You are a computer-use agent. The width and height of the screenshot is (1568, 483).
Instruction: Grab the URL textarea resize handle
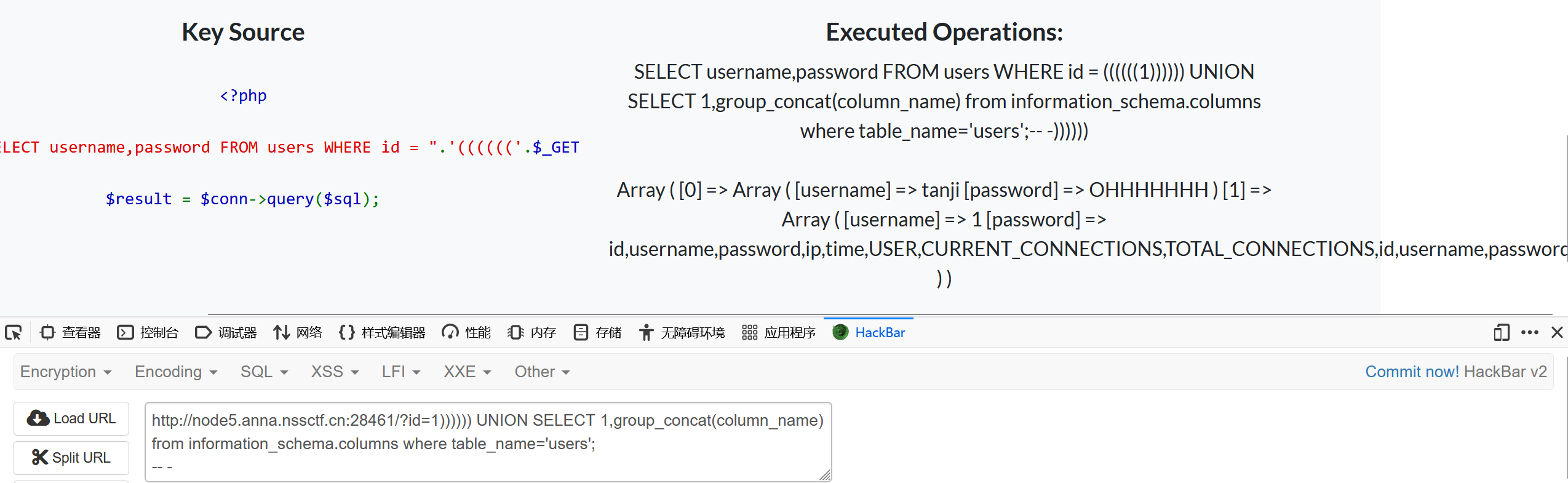tap(825, 475)
